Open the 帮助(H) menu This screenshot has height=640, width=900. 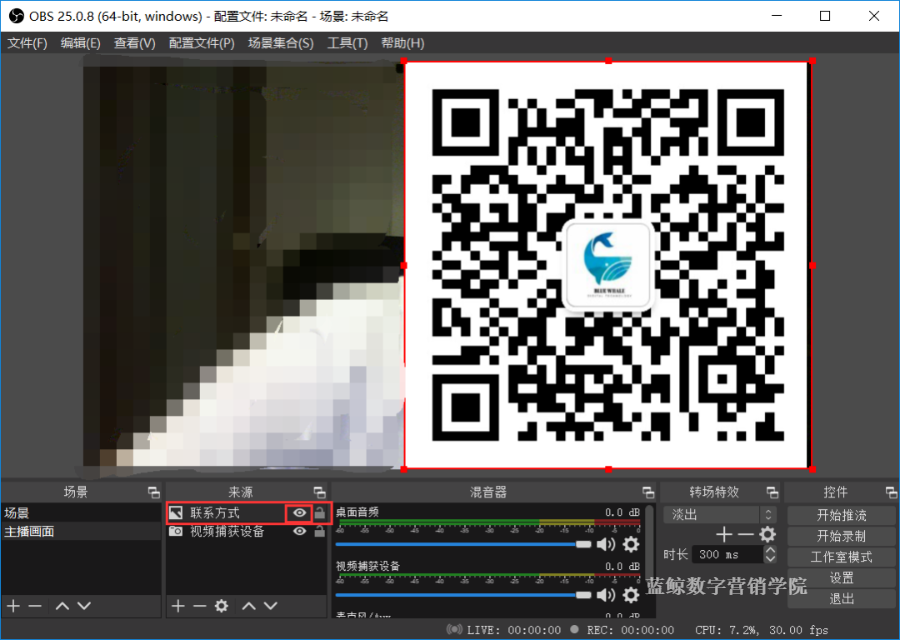click(402, 43)
